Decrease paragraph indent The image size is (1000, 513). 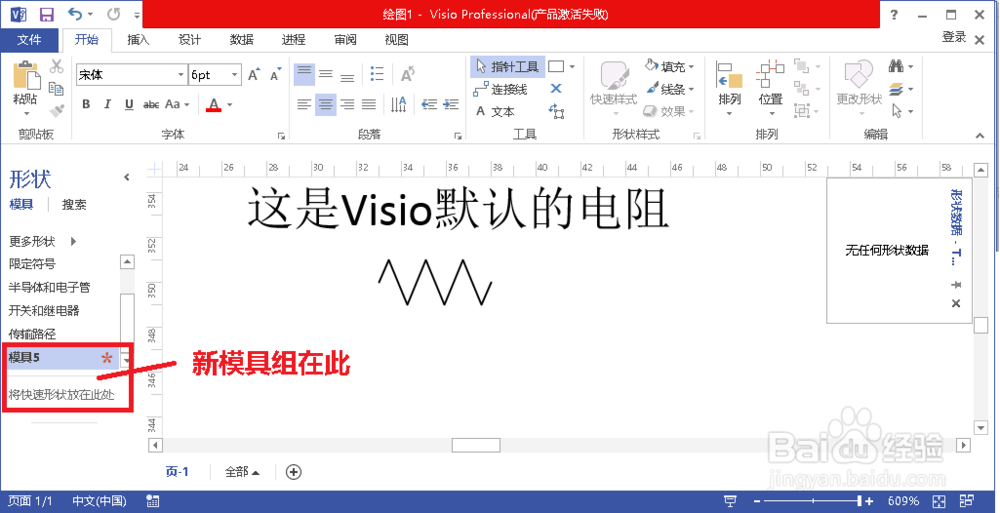click(x=429, y=103)
